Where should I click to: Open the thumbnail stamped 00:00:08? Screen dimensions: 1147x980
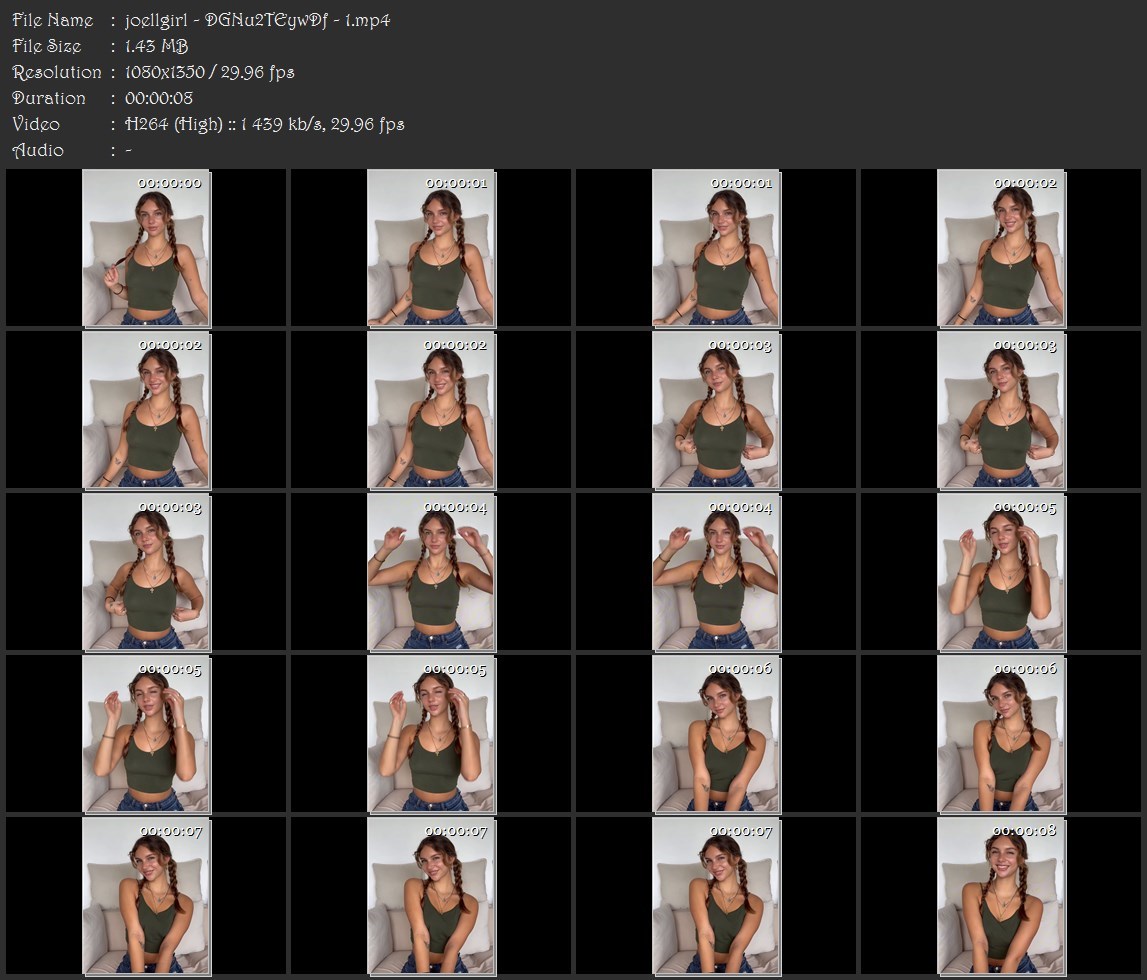click(x=1001, y=896)
